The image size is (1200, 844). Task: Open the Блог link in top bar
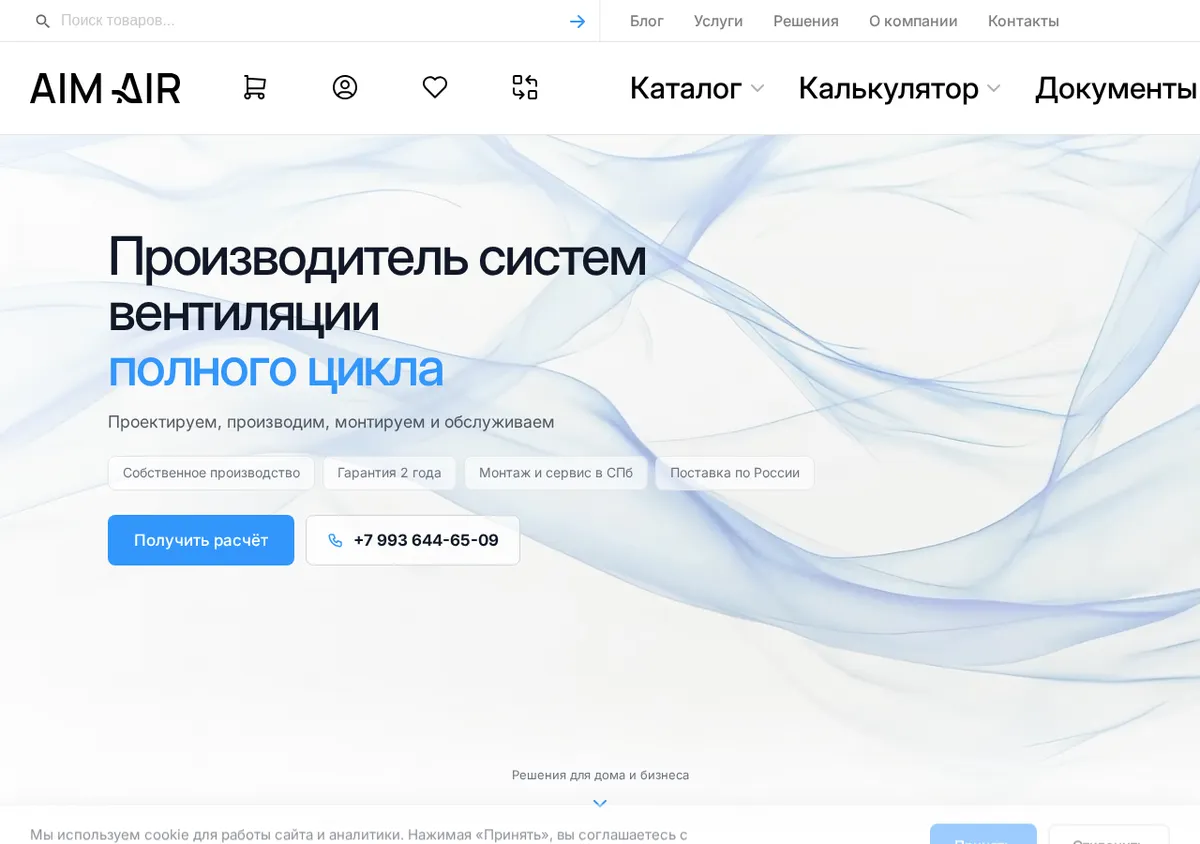pos(647,21)
